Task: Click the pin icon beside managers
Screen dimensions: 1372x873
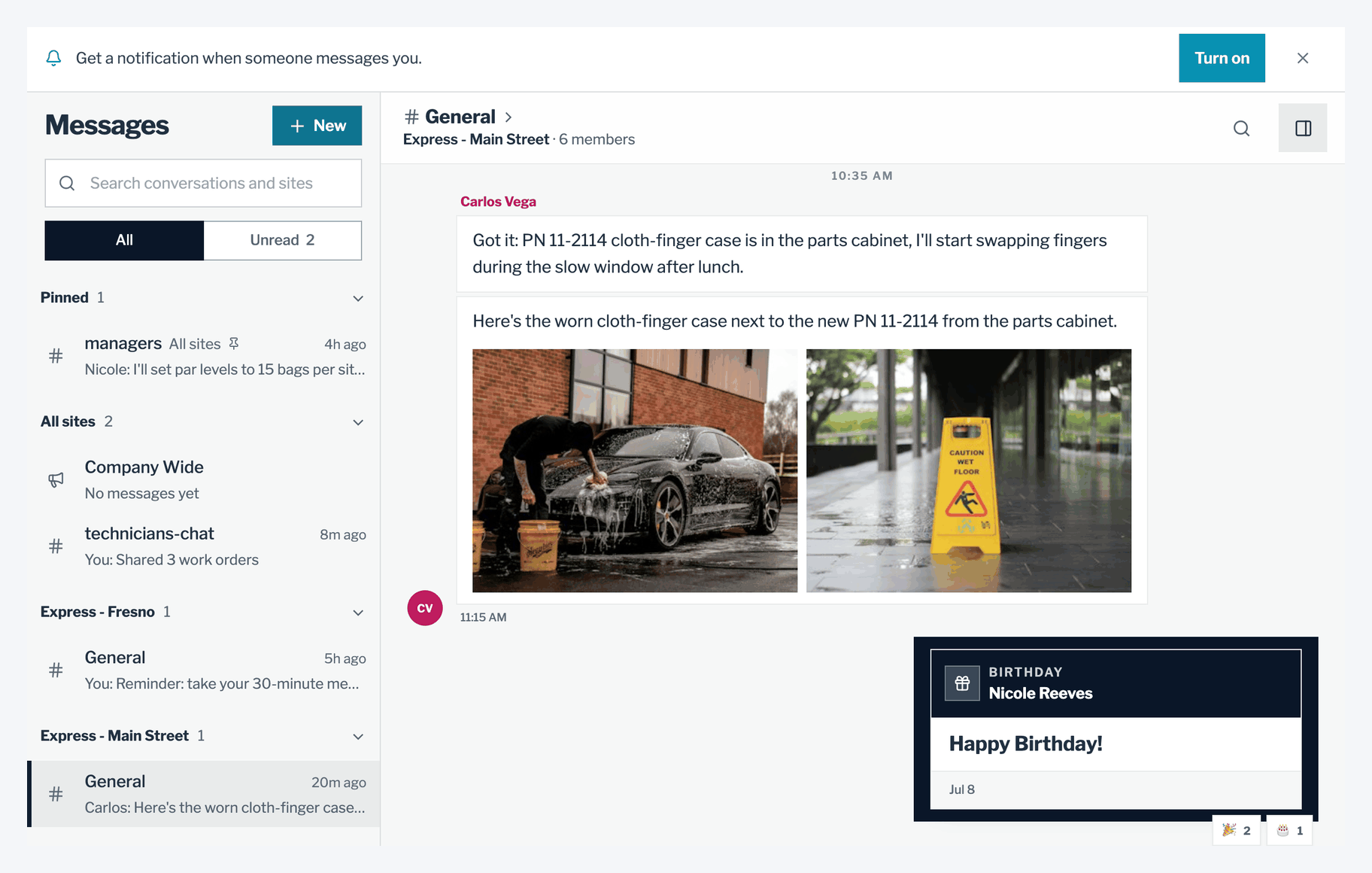Action: tap(234, 344)
